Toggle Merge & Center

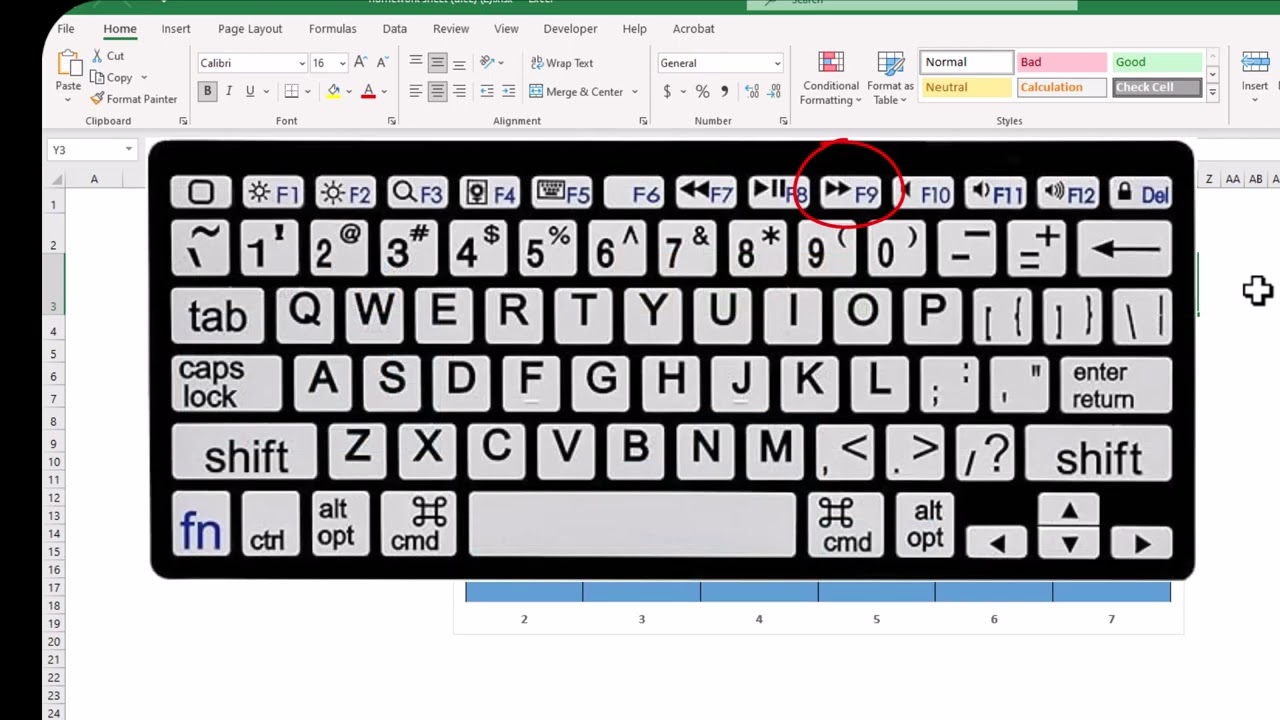pyautogui.click(x=576, y=91)
